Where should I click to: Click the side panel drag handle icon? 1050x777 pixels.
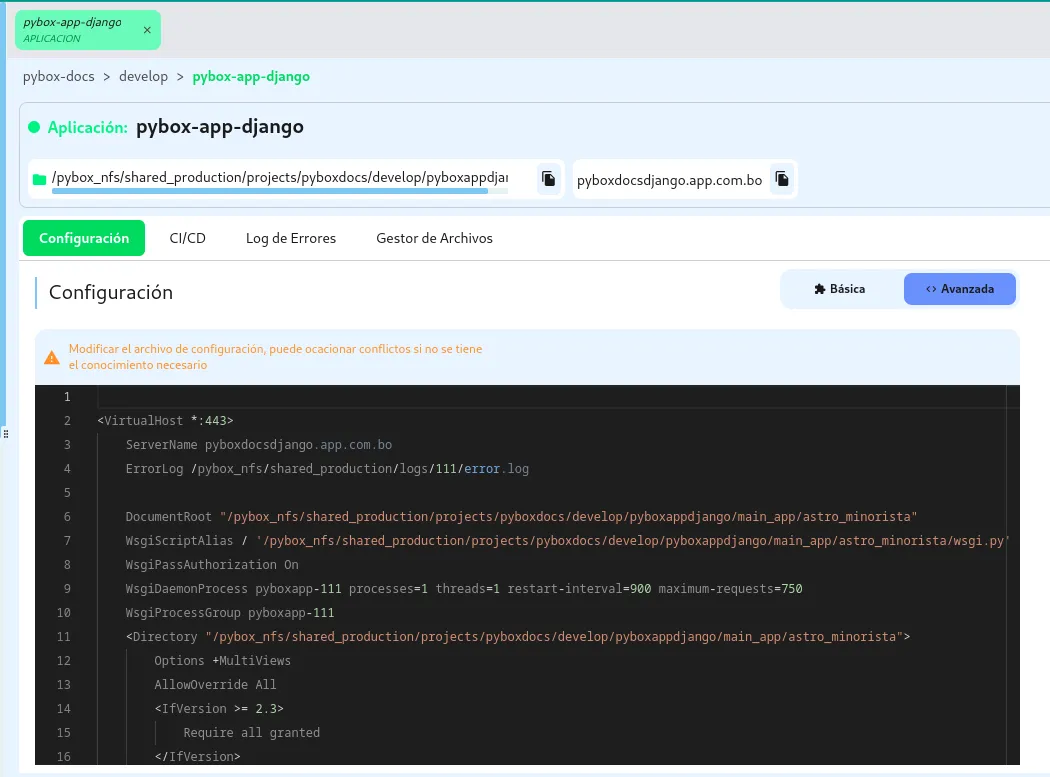[x=6, y=433]
